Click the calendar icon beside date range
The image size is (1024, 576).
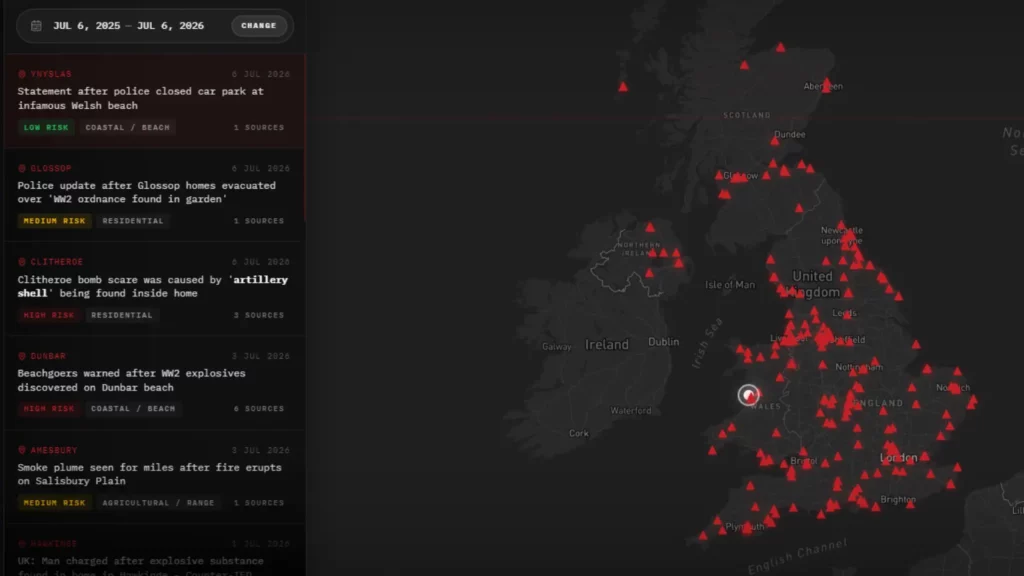pyautogui.click(x=37, y=25)
